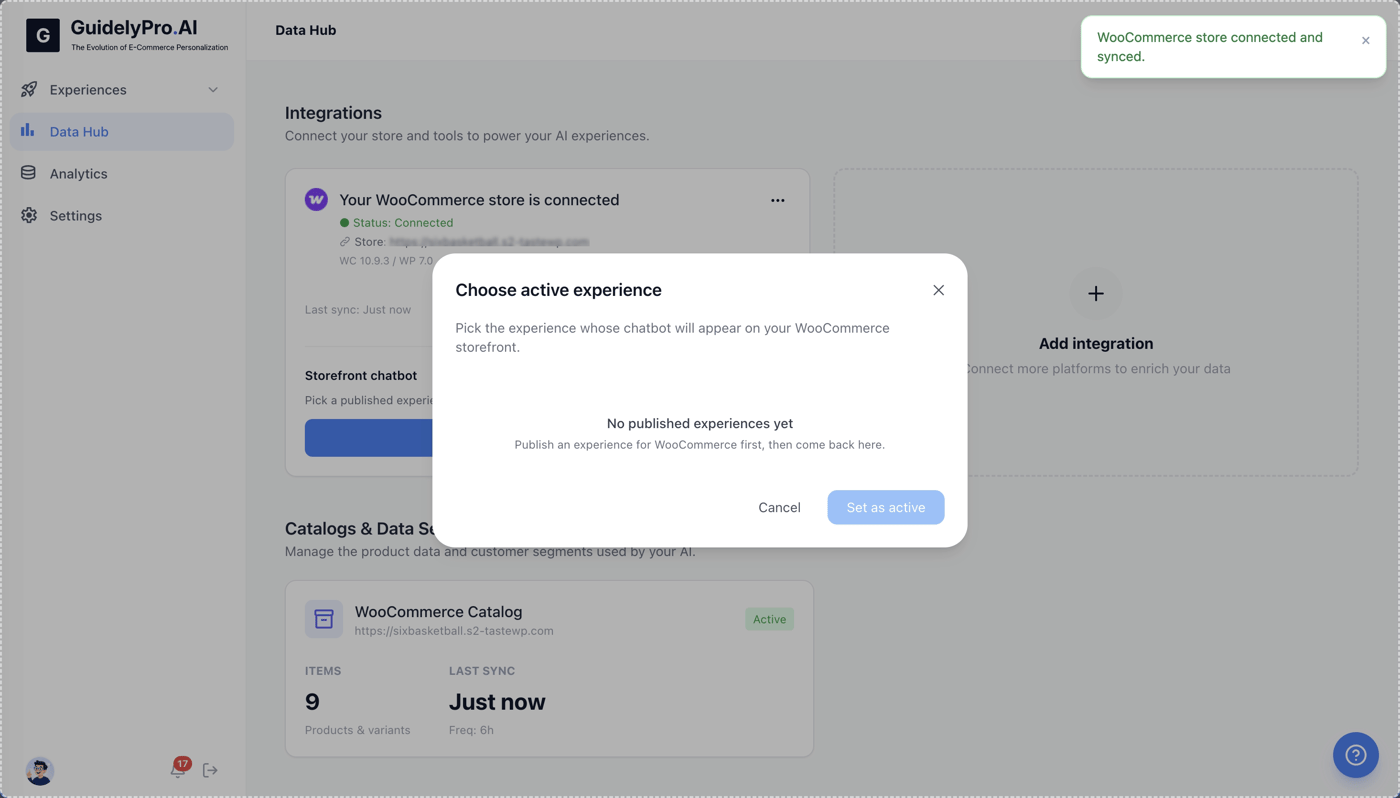Screen dimensions: 1400x798
Task: Click the Add integration plus icon
Action: point(1096,294)
